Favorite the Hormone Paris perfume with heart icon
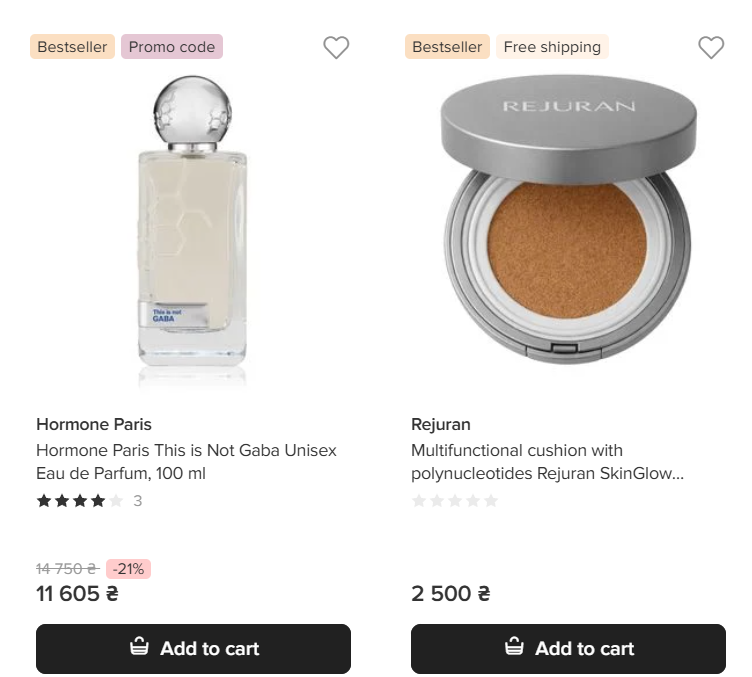752x677 pixels. pos(336,47)
